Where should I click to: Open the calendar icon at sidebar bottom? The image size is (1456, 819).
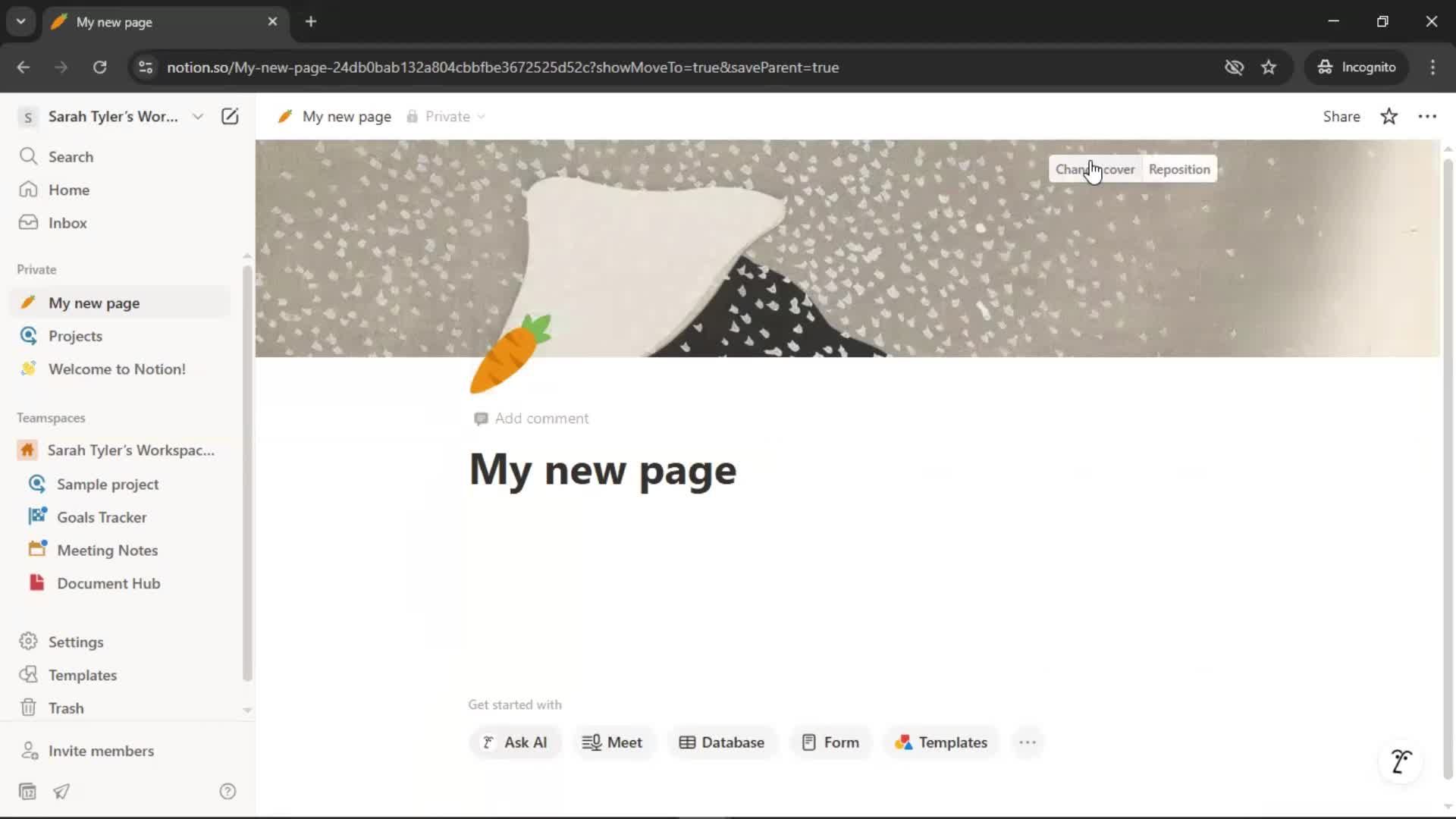coord(27,792)
